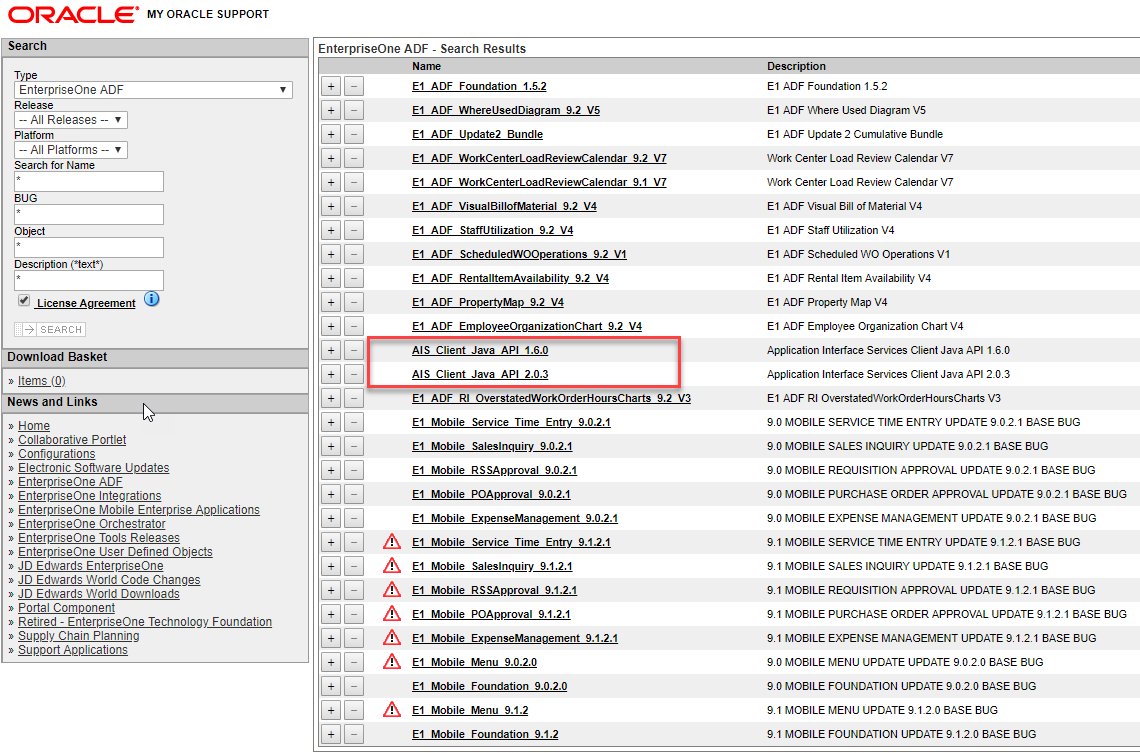
Task: Add E1_ADF_Foundation_1.5.2 to the download basket
Action: (x=330, y=86)
